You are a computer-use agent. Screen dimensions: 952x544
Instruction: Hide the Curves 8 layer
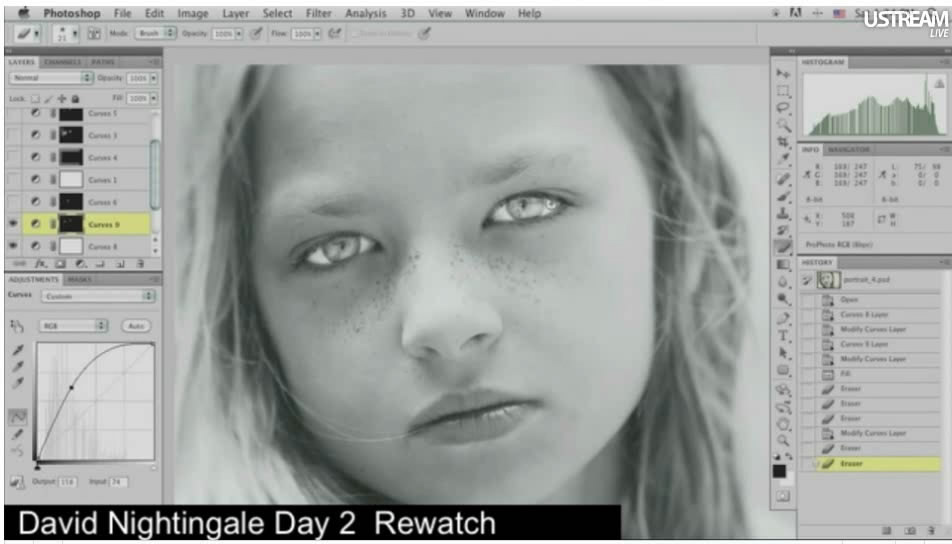point(13,246)
